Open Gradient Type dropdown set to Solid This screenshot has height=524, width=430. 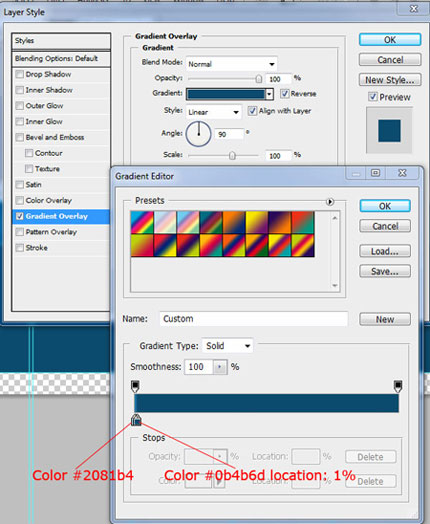227,346
